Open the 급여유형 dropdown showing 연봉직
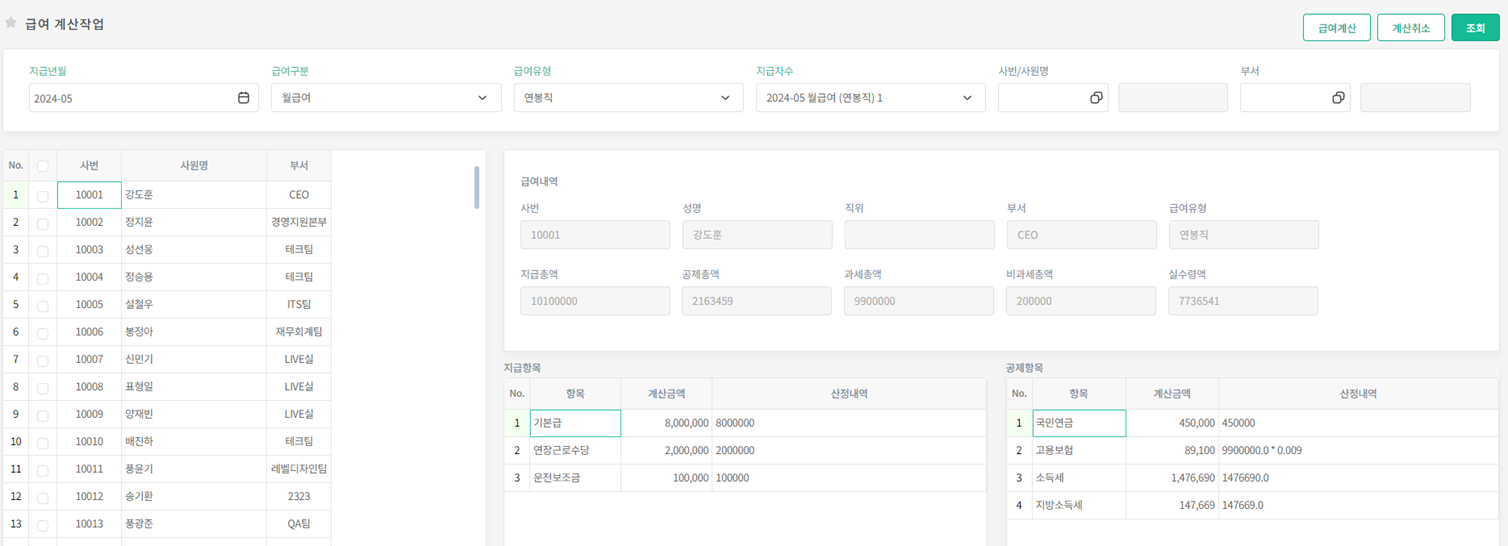The height and width of the screenshot is (546, 1508). click(627, 98)
